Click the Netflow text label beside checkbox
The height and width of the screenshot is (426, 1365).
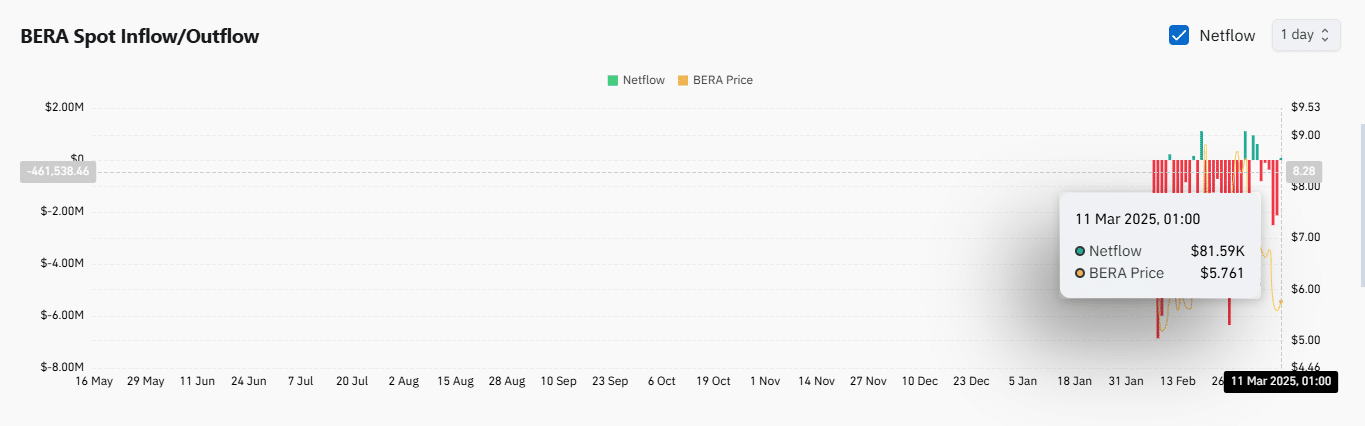[1227, 35]
